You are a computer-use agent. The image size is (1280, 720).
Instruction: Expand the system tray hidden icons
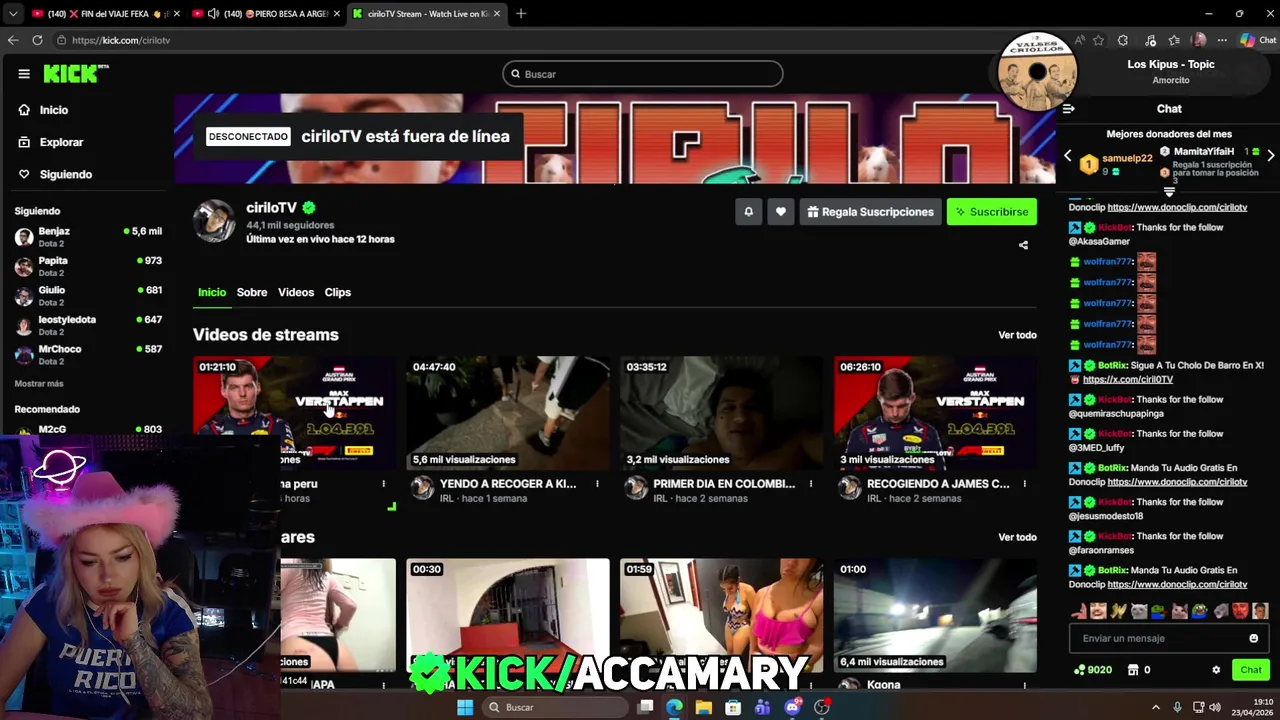(x=1155, y=707)
